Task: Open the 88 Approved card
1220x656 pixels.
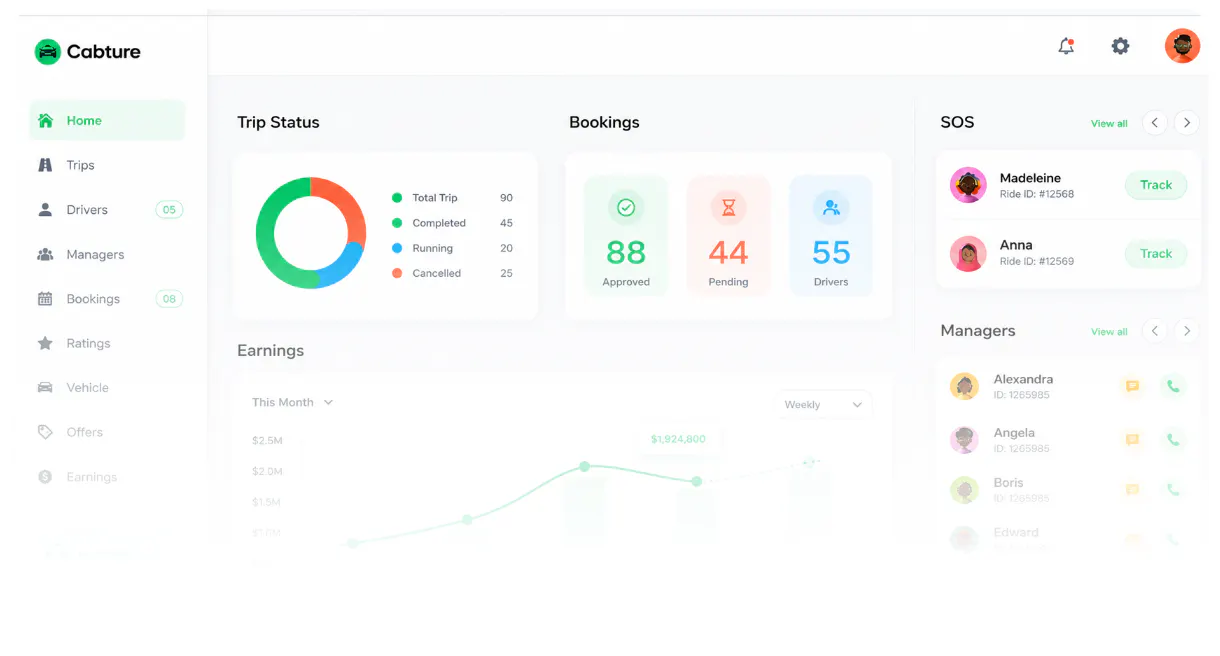Action: pos(626,236)
